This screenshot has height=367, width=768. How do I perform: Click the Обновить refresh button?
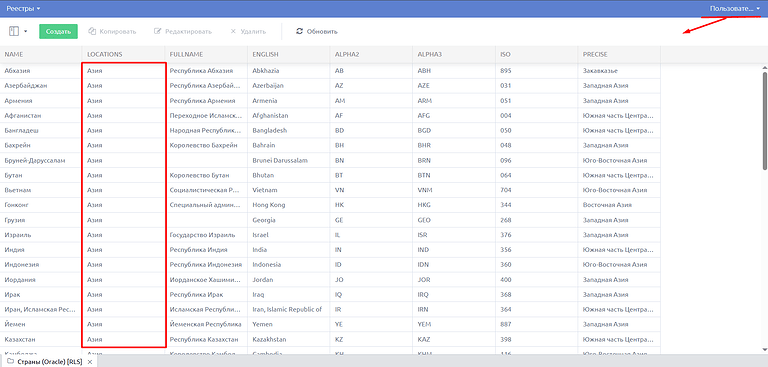[317, 31]
